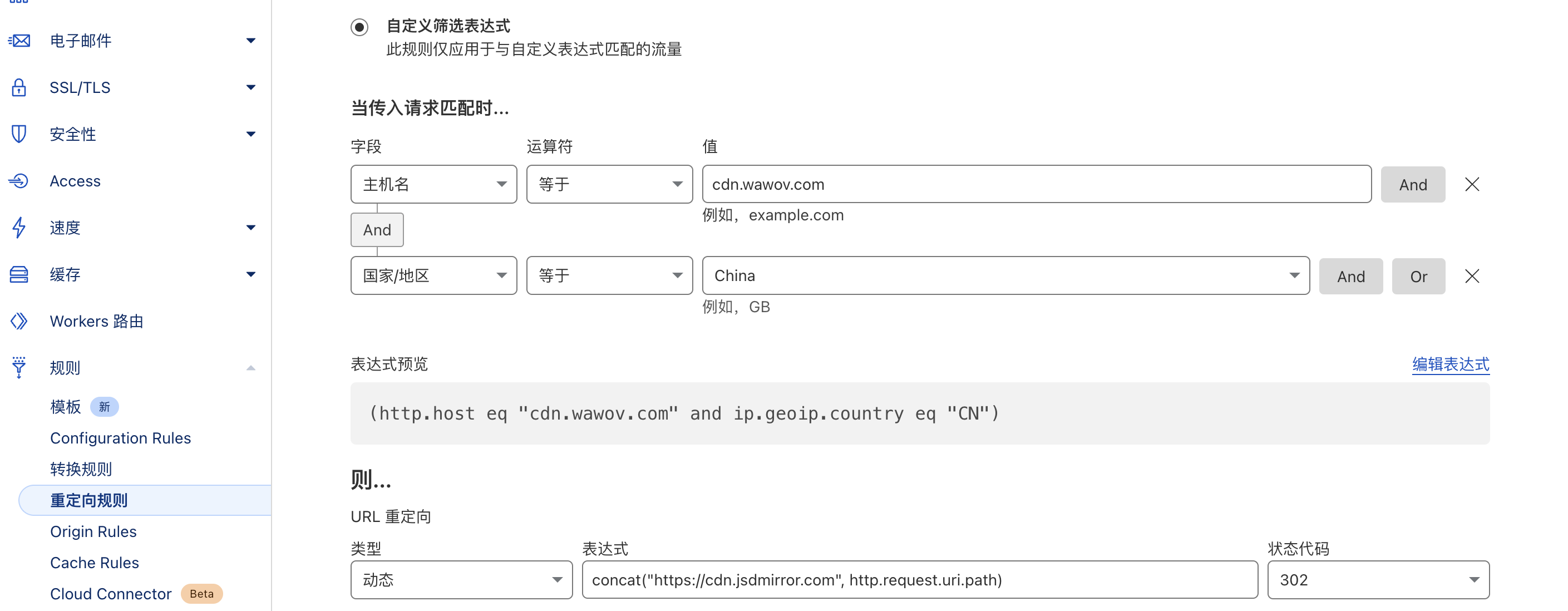Screen dimensions: 1568x611
Task: Click the Or button on the country row
Action: 1418,277
